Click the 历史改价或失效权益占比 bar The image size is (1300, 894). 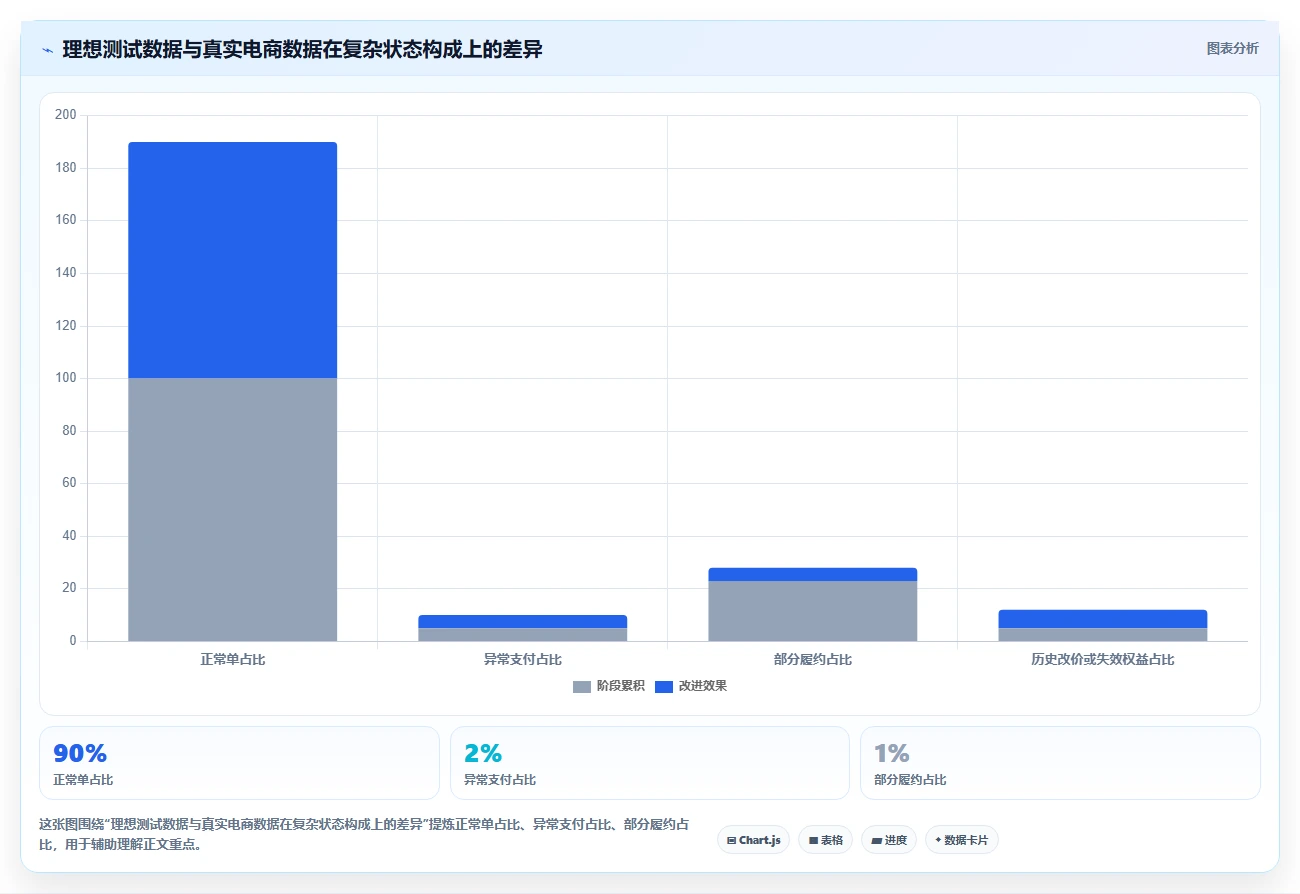click(x=1103, y=625)
